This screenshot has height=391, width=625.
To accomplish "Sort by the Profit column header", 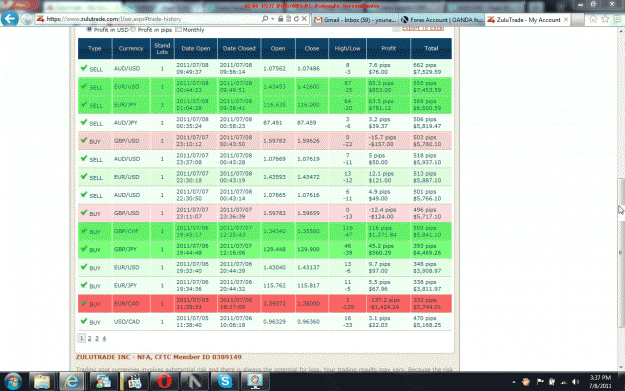I will coord(388,48).
